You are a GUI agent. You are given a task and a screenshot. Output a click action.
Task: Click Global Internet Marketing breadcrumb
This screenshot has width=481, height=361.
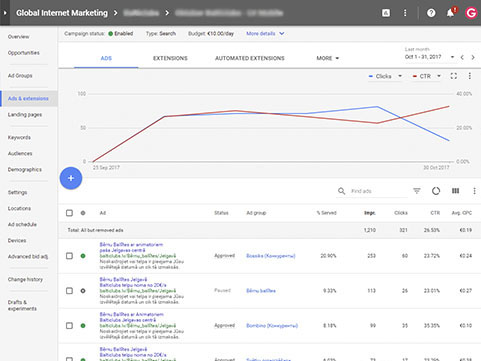coord(62,13)
